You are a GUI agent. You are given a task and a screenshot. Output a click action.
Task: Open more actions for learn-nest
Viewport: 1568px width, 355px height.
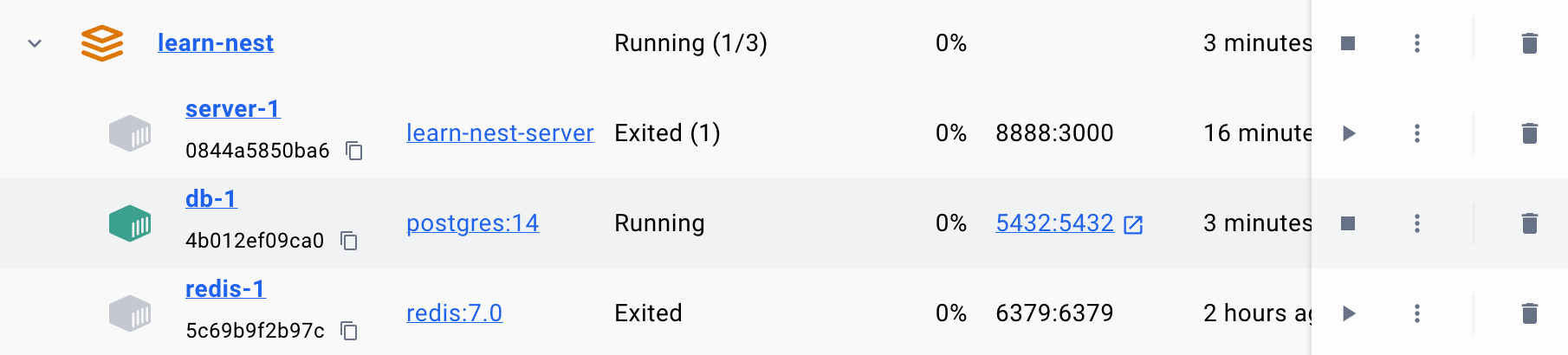(x=1417, y=43)
